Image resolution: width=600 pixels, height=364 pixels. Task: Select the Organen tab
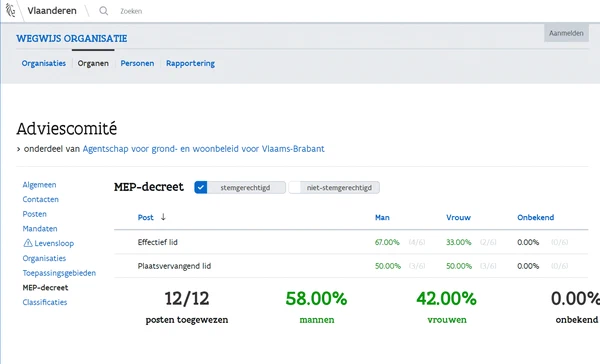tap(93, 63)
